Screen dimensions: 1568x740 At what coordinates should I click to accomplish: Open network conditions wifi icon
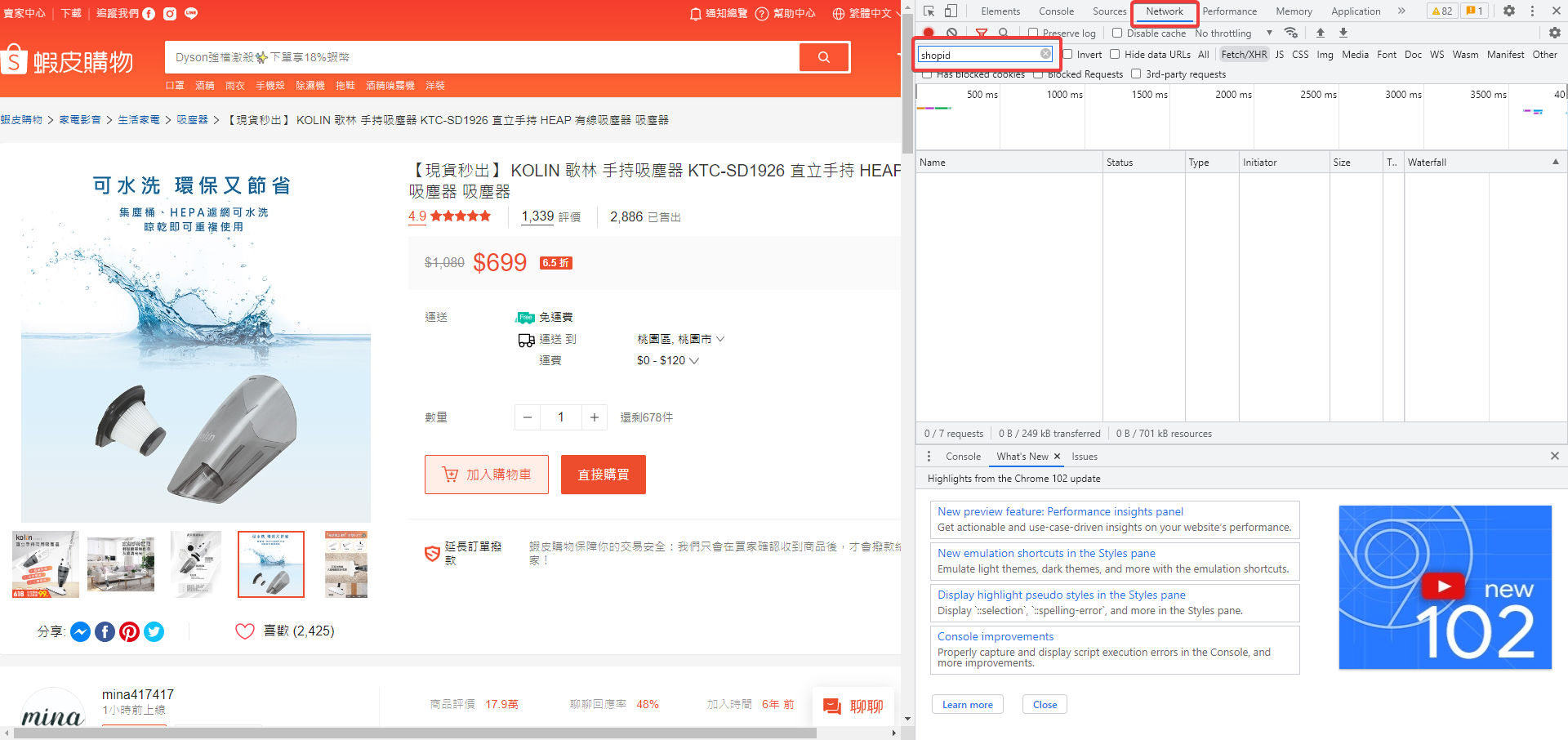tap(1291, 33)
